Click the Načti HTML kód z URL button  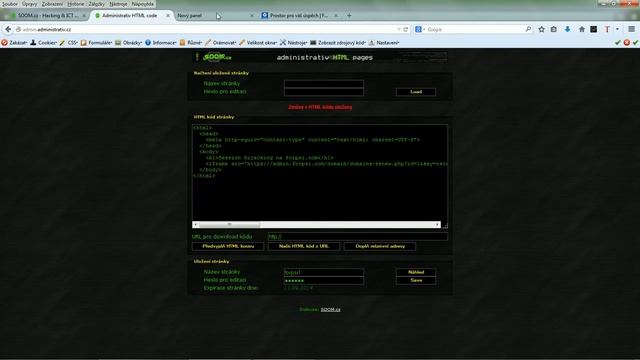pos(304,246)
